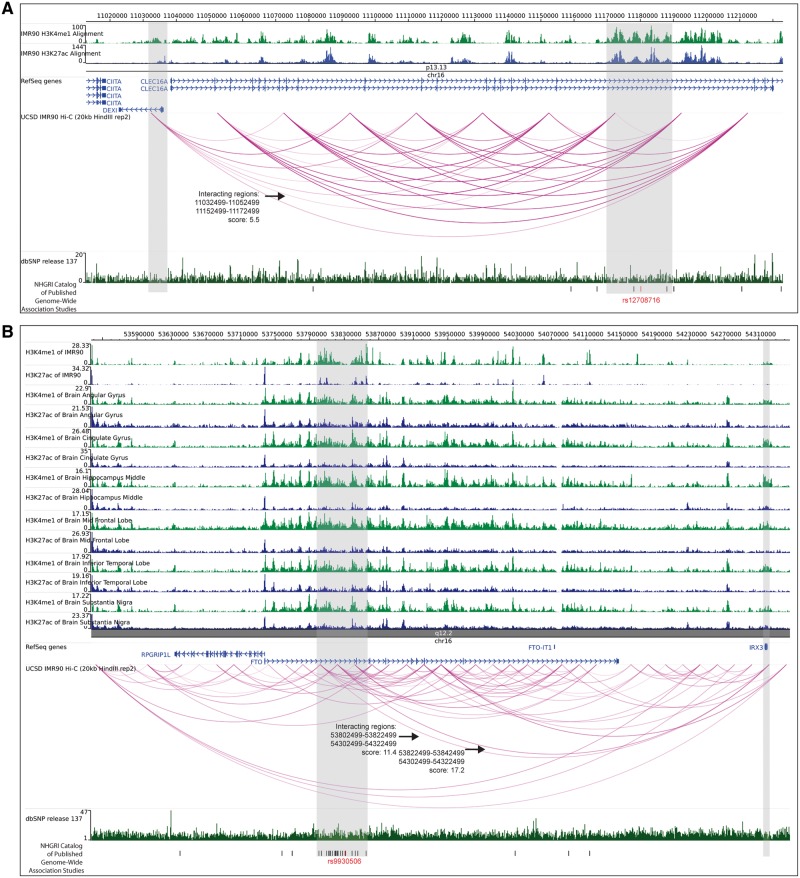Click the UCSD IMR90 Hi-C label in panel B
This screenshot has width=800, height=878.
(x=81, y=669)
